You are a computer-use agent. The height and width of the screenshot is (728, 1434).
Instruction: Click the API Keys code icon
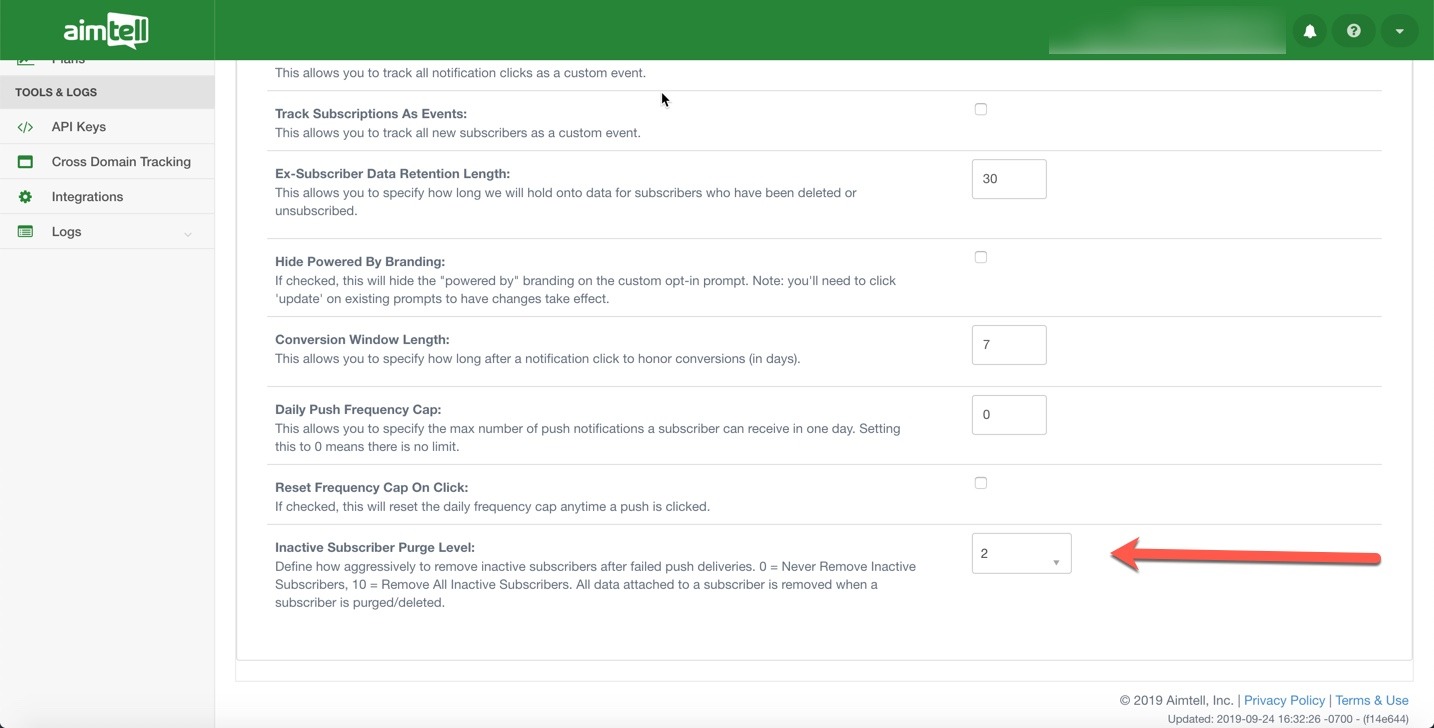26,127
